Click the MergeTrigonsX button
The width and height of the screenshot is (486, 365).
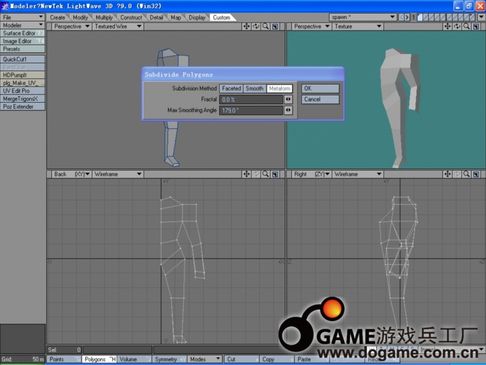(x=23, y=99)
